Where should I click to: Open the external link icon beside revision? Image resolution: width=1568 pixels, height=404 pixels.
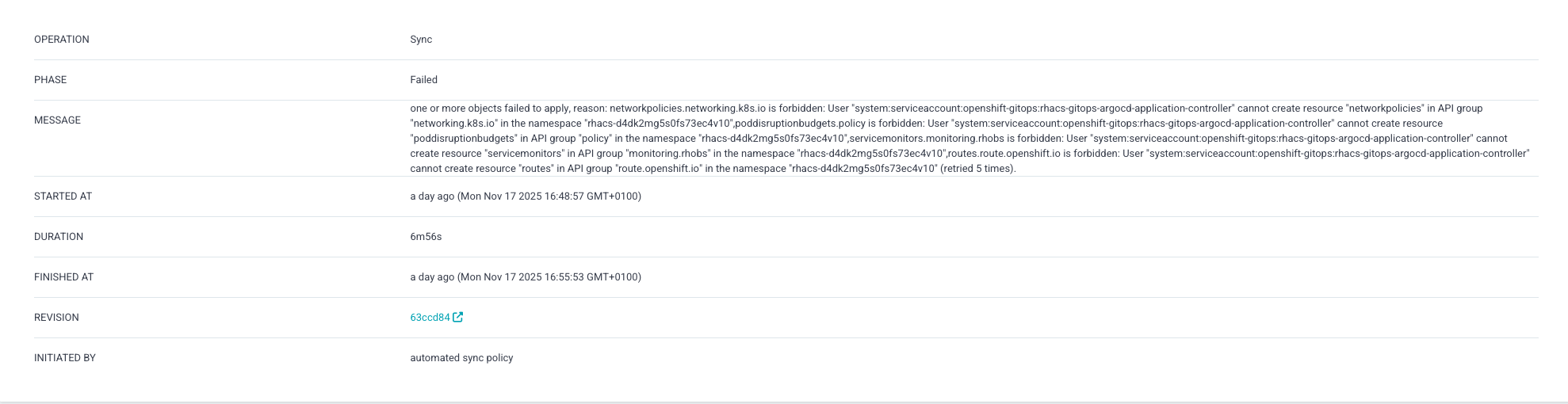458,318
